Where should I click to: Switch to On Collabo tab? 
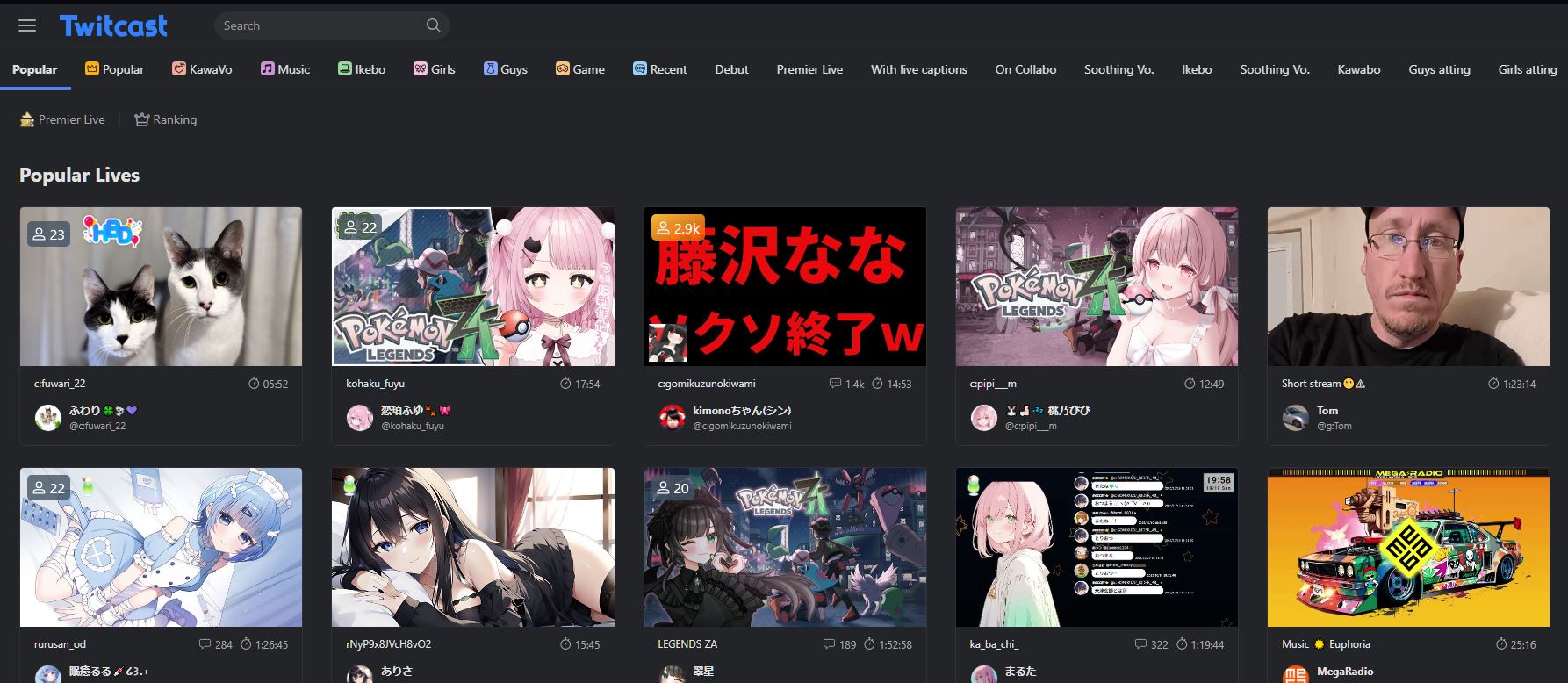1025,69
